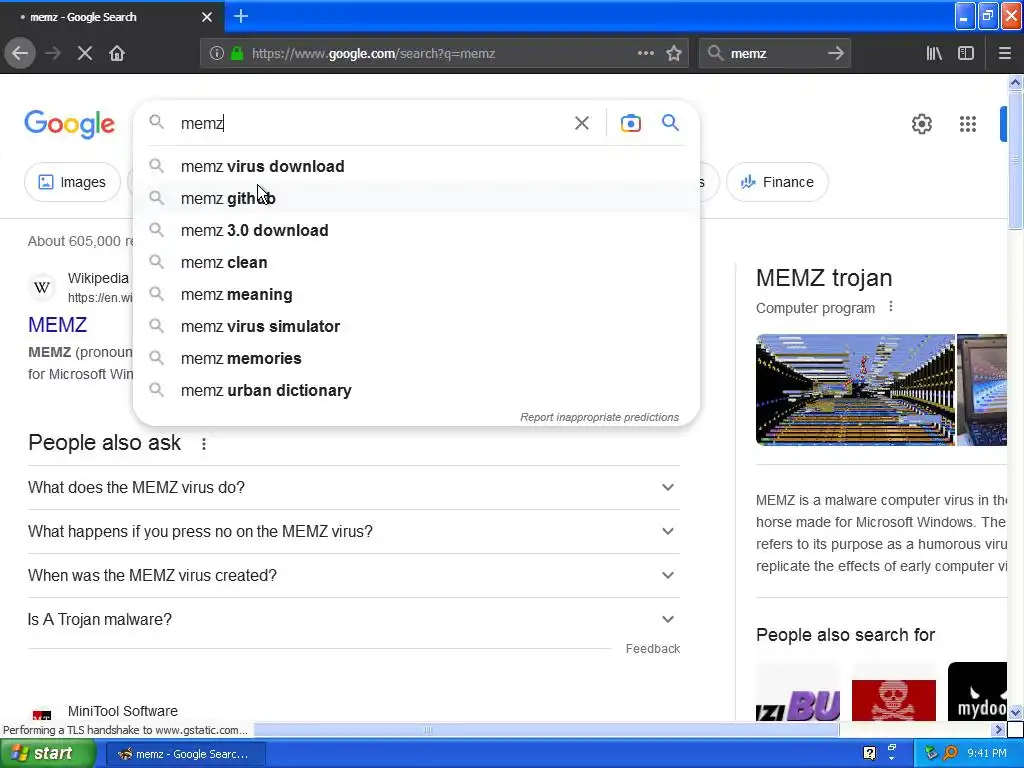
Task: Click Report inappropriate predictions link
Action: click(x=600, y=417)
